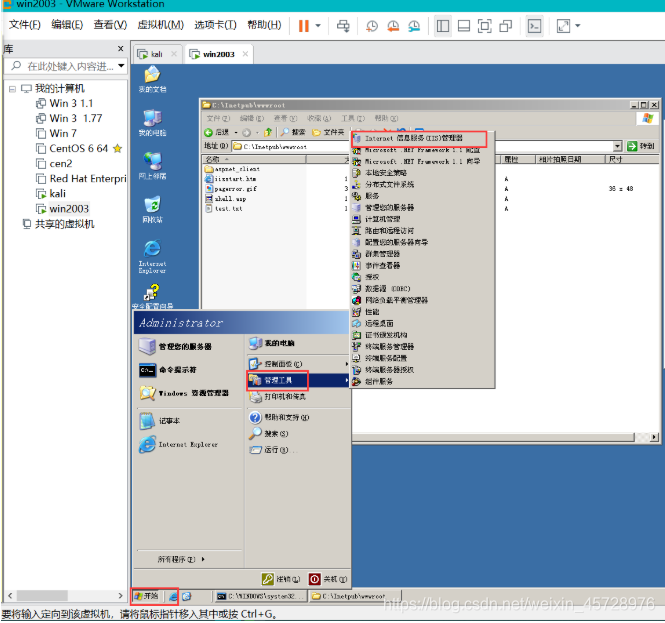This screenshot has width=665, height=623.
Task: Click the take snapshot clock icon
Action: [372, 26]
